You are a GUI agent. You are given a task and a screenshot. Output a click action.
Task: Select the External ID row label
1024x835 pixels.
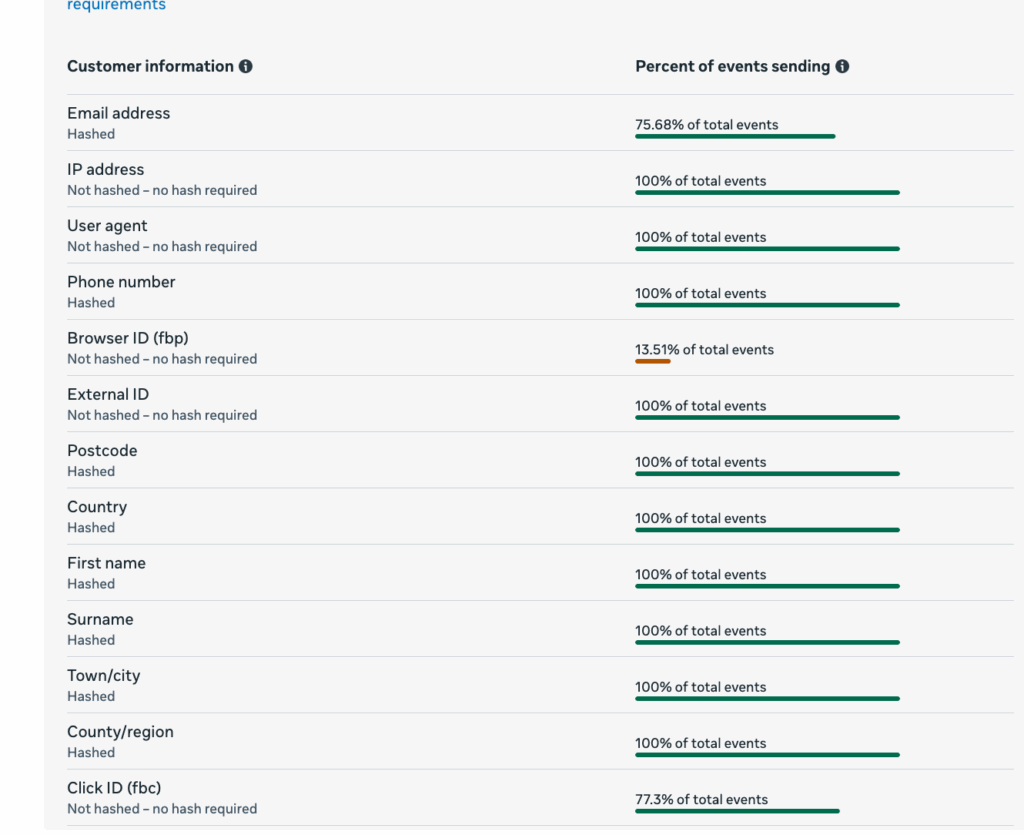click(x=108, y=394)
